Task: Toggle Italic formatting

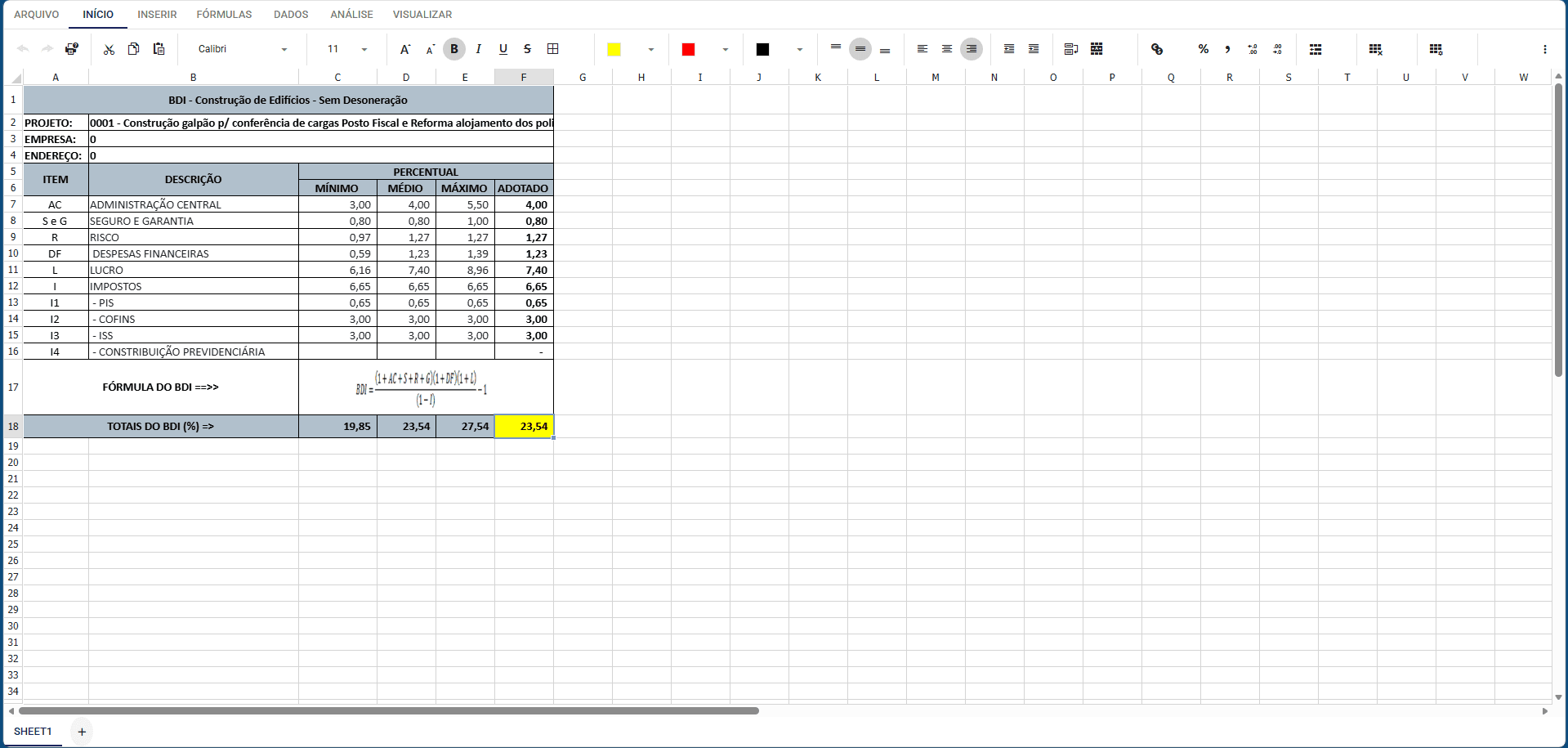Action: pos(479,49)
